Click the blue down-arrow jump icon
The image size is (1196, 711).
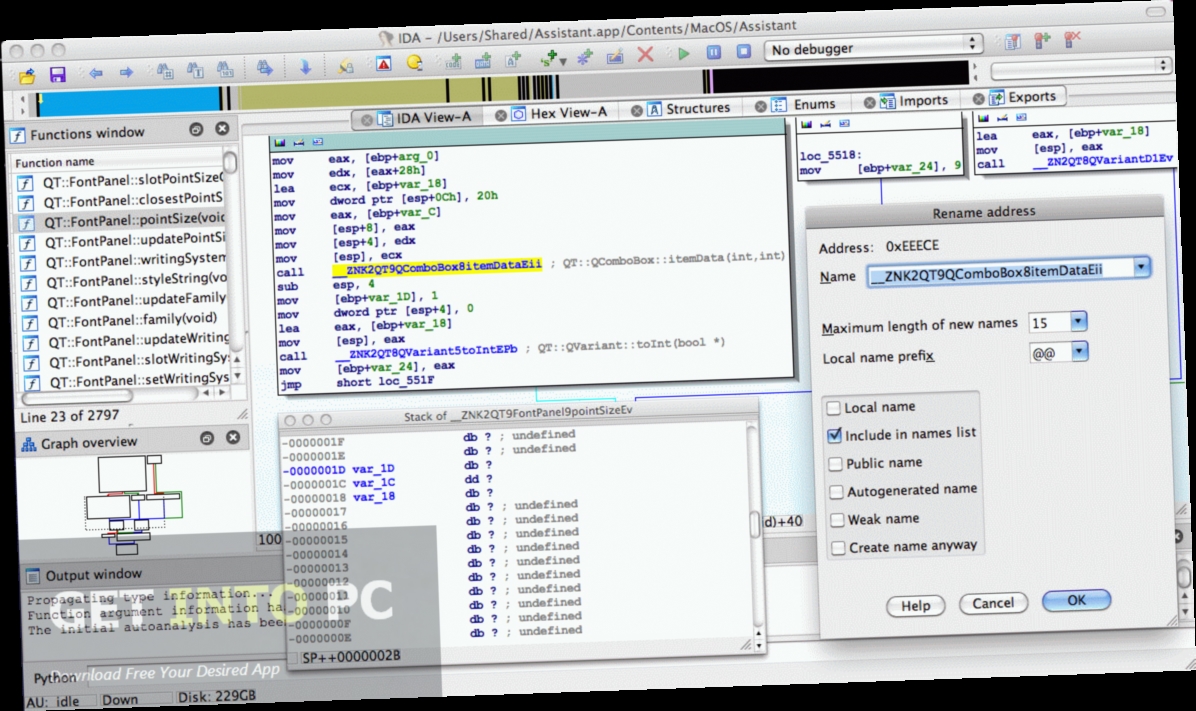pos(305,68)
